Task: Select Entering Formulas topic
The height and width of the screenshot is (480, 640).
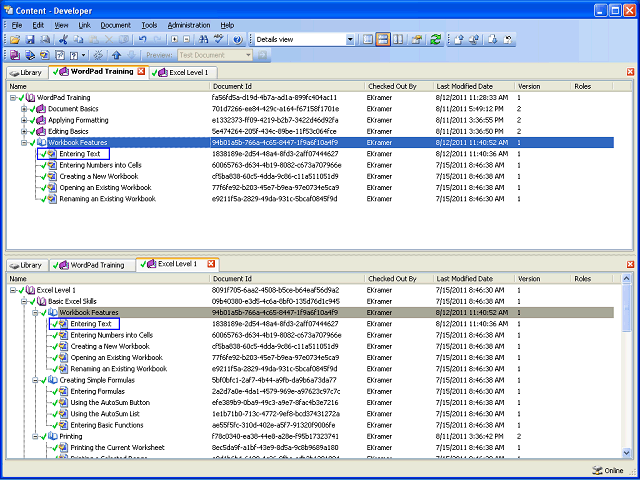Action: point(98,391)
